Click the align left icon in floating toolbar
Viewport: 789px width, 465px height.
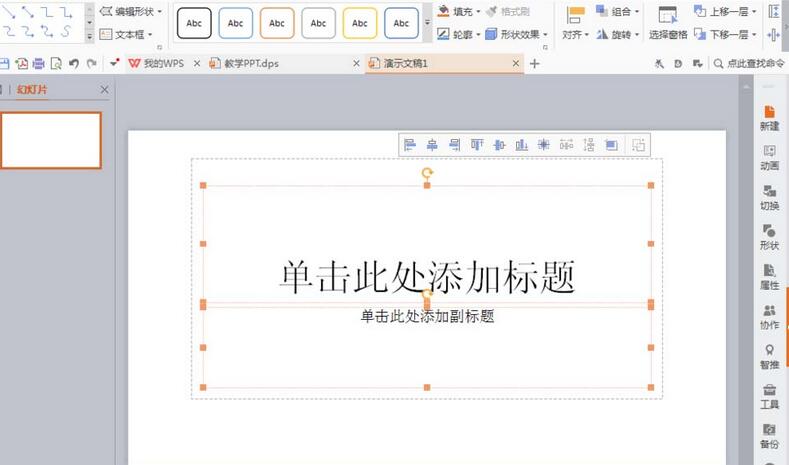tap(410, 145)
